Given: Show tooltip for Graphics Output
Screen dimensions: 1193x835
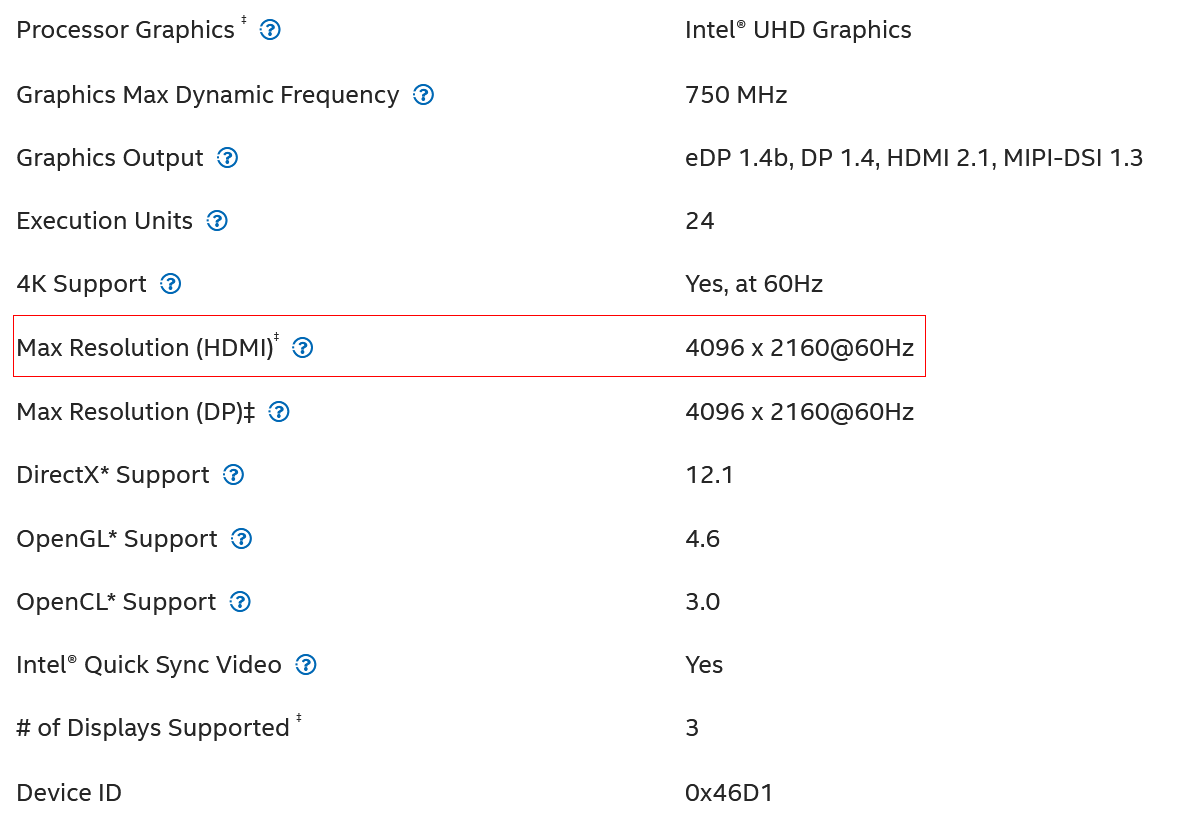Looking at the screenshot, I should click(x=228, y=158).
